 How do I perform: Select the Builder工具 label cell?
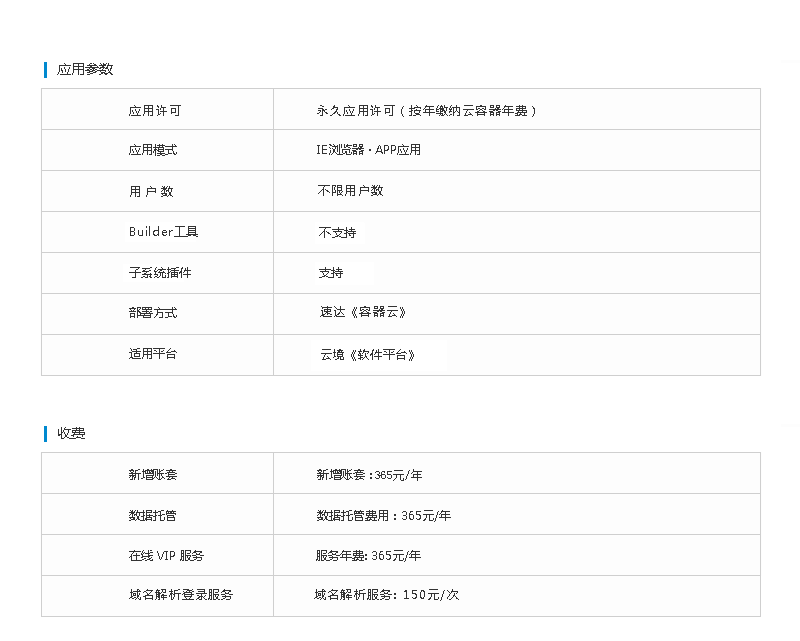point(164,232)
